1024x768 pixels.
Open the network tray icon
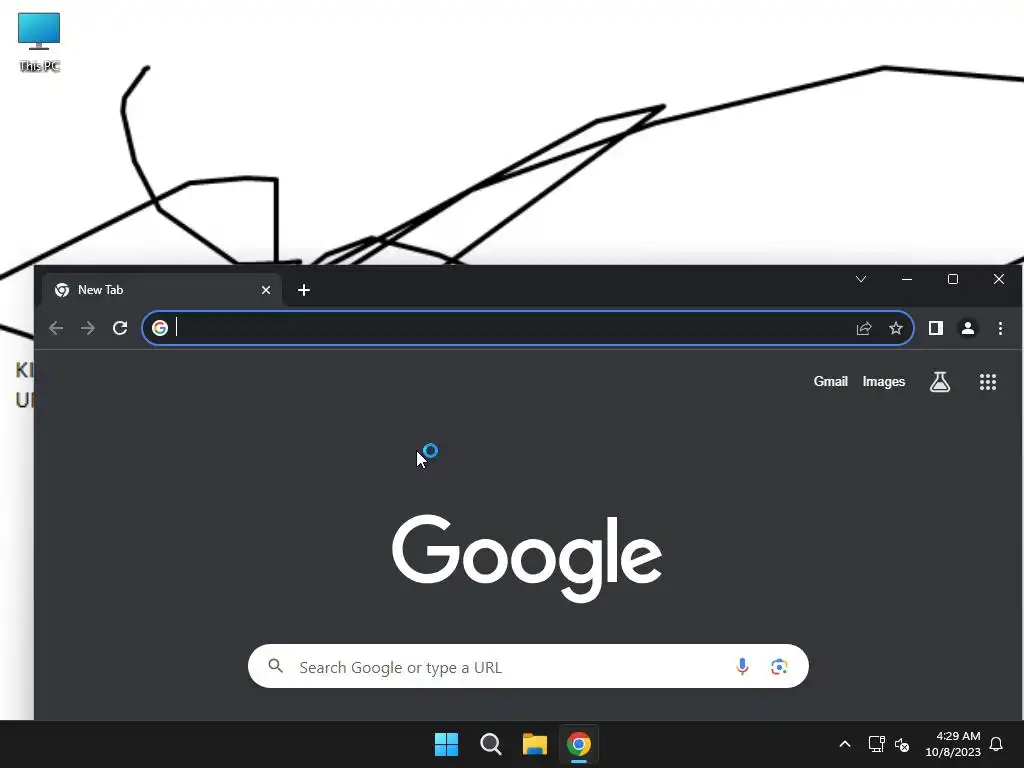click(876, 744)
